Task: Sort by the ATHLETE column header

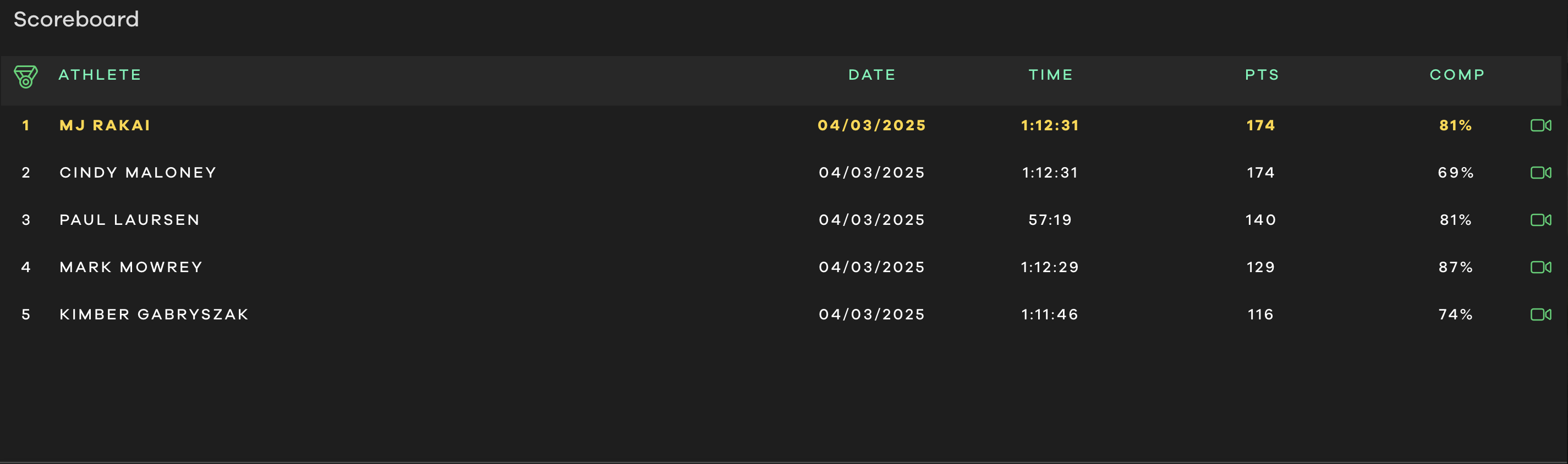Action: tap(100, 75)
